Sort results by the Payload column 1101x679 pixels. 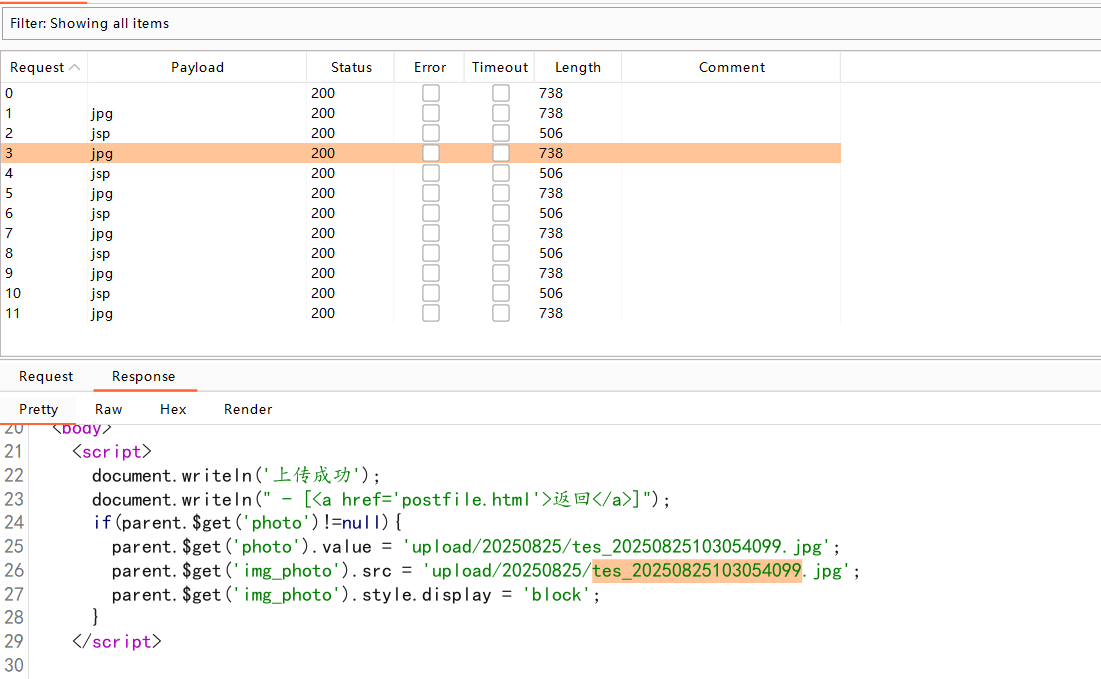pos(197,68)
